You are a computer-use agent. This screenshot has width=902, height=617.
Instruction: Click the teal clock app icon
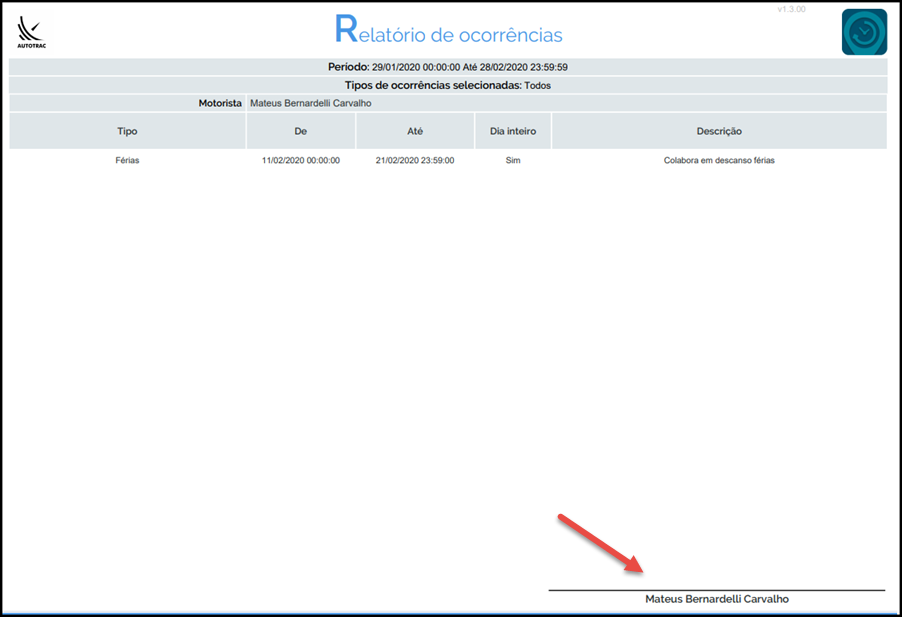(x=864, y=32)
